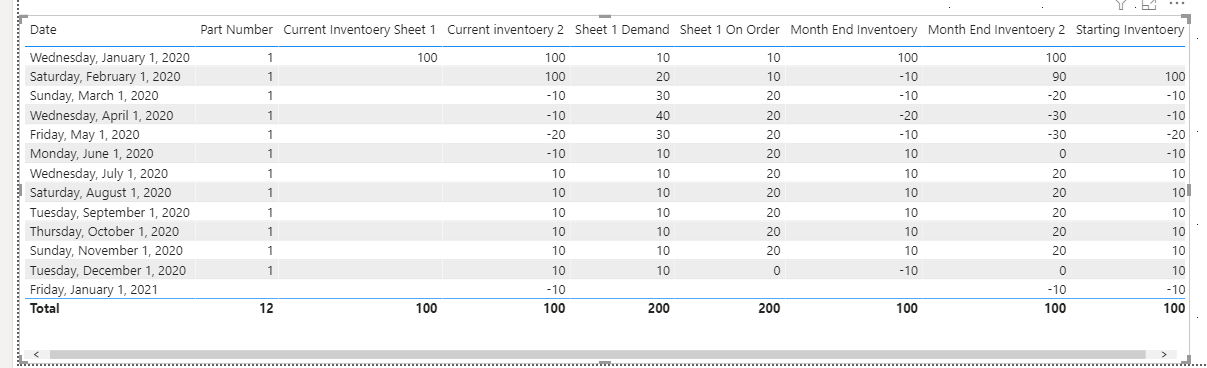Image resolution: width=1207 pixels, height=368 pixels.
Task: Click the horizontal scrollbar thumb
Action: (x=596, y=354)
